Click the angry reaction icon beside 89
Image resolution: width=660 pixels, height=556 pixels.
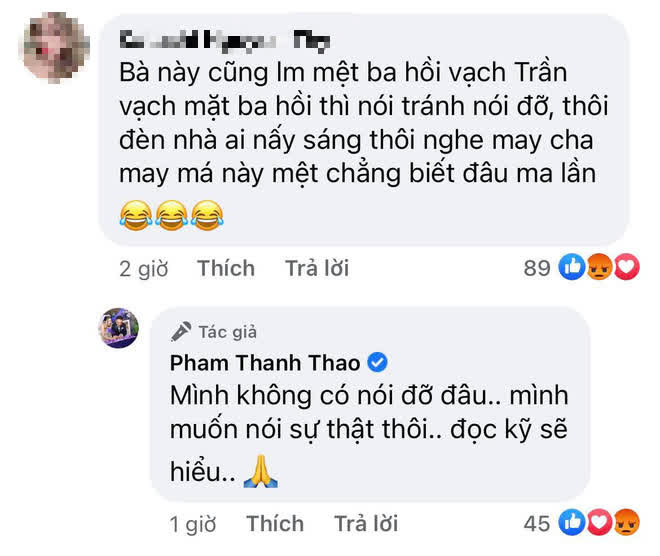click(x=599, y=267)
